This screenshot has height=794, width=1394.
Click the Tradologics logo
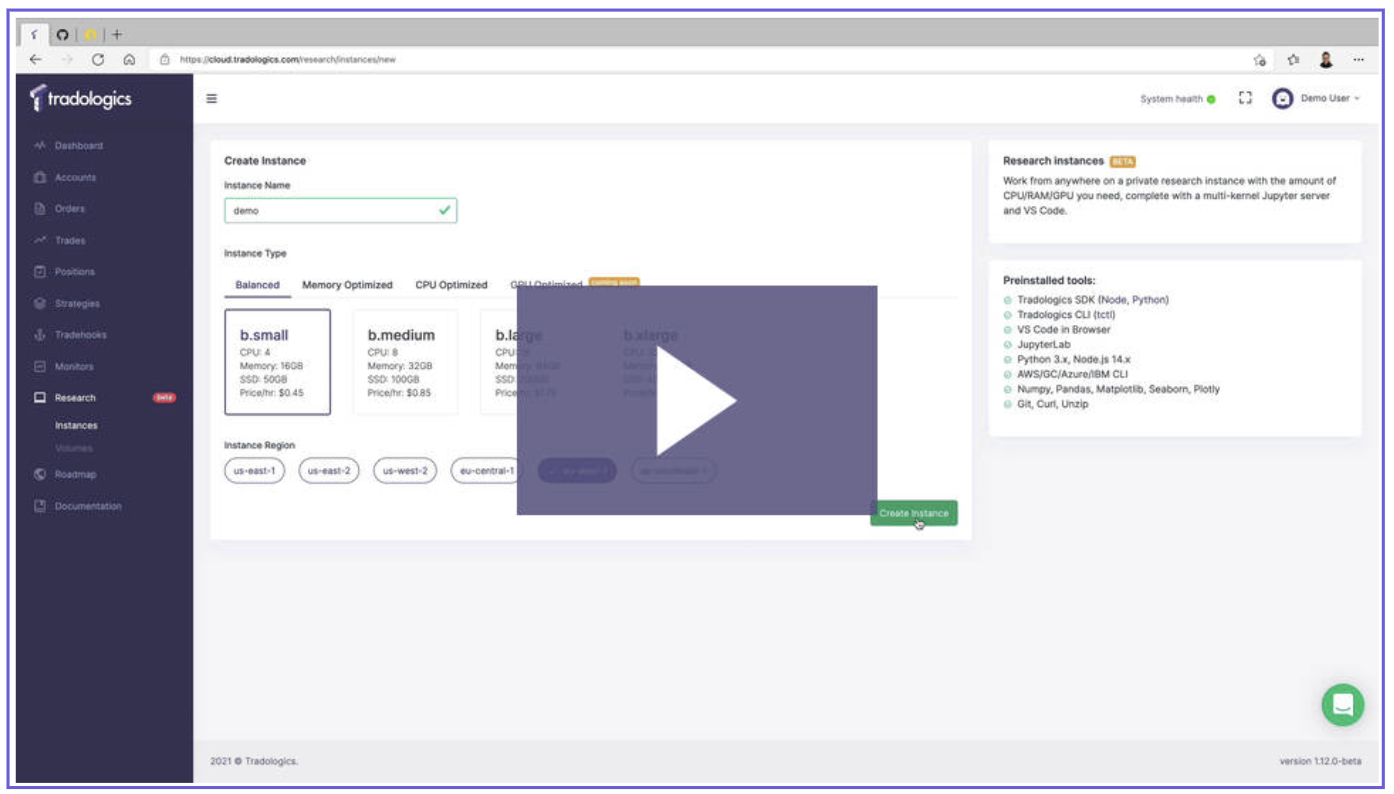point(81,98)
